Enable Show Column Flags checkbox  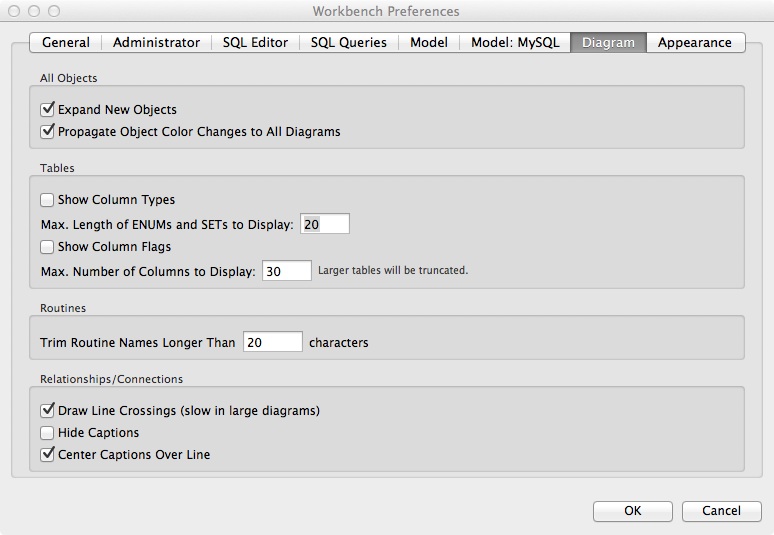47,247
